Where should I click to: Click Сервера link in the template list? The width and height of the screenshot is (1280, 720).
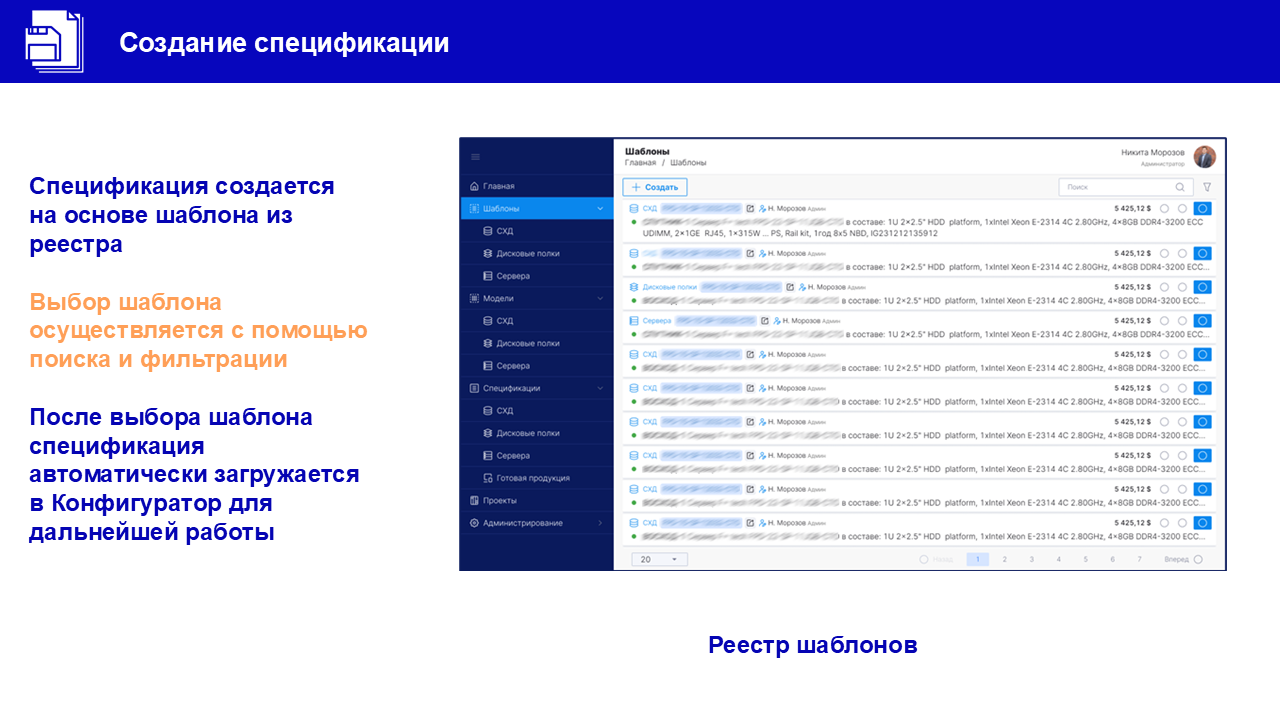click(x=657, y=321)
